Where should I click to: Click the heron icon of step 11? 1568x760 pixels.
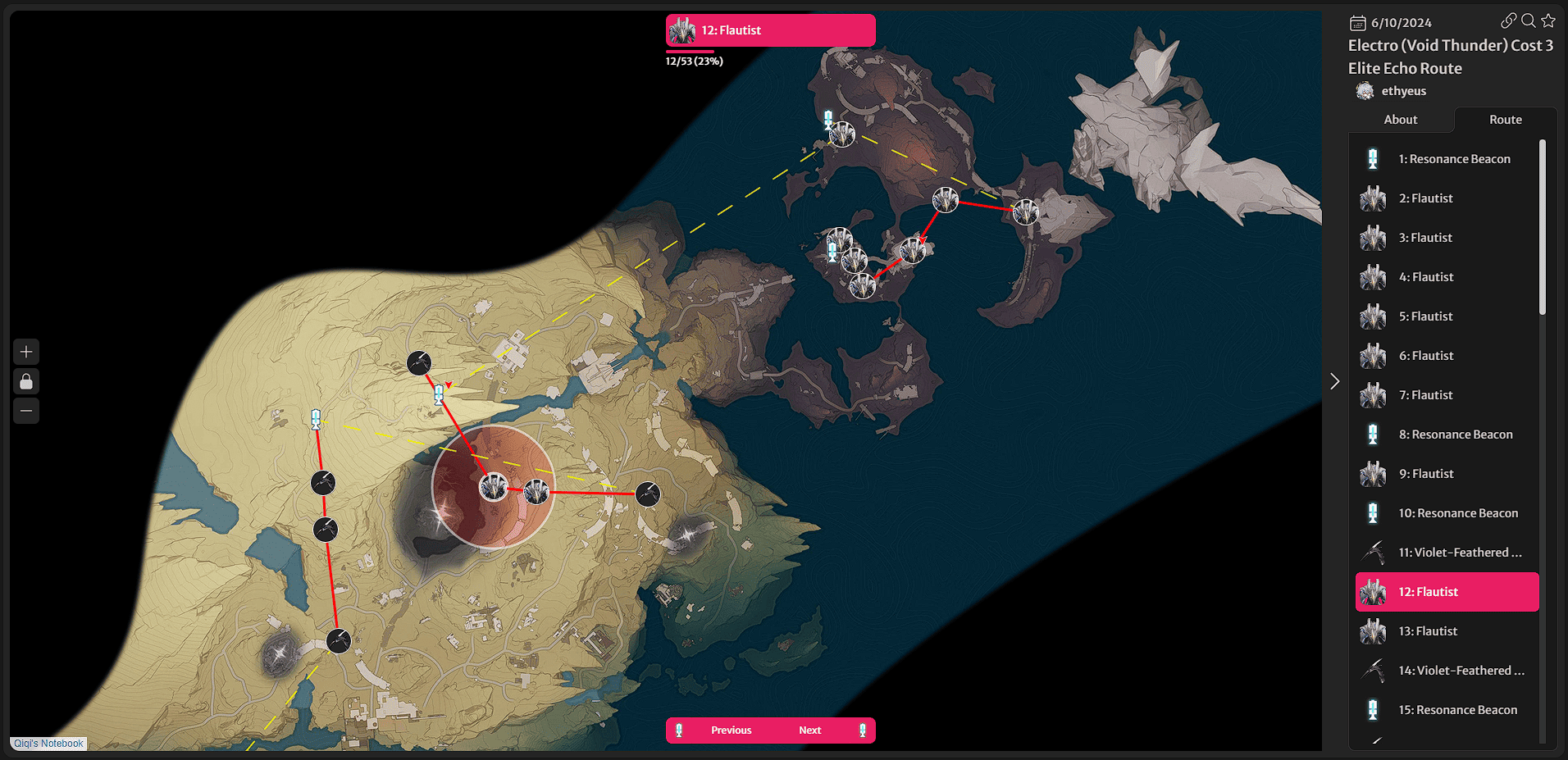point(1373,553)
